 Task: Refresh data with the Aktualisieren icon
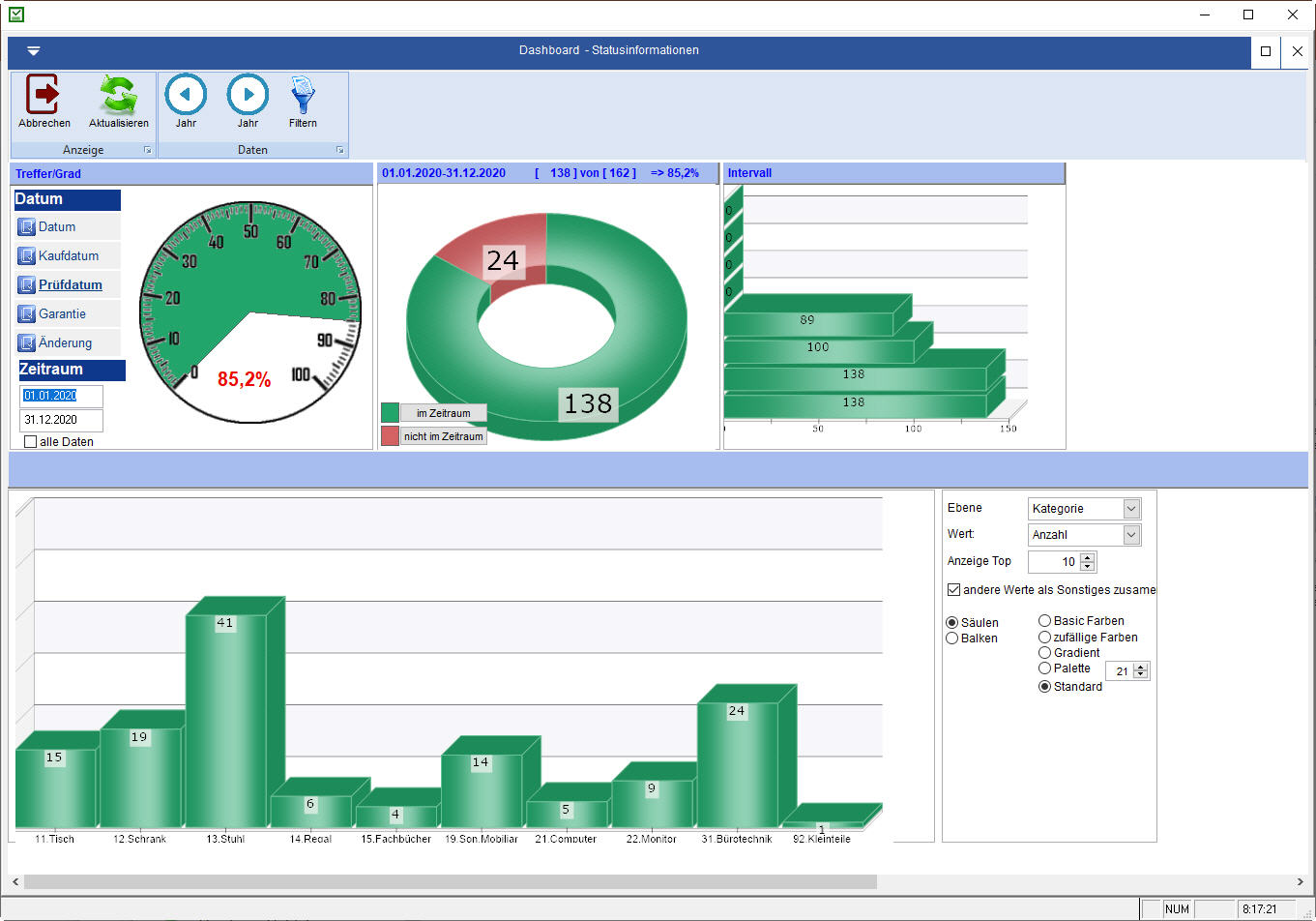[118, 95]
